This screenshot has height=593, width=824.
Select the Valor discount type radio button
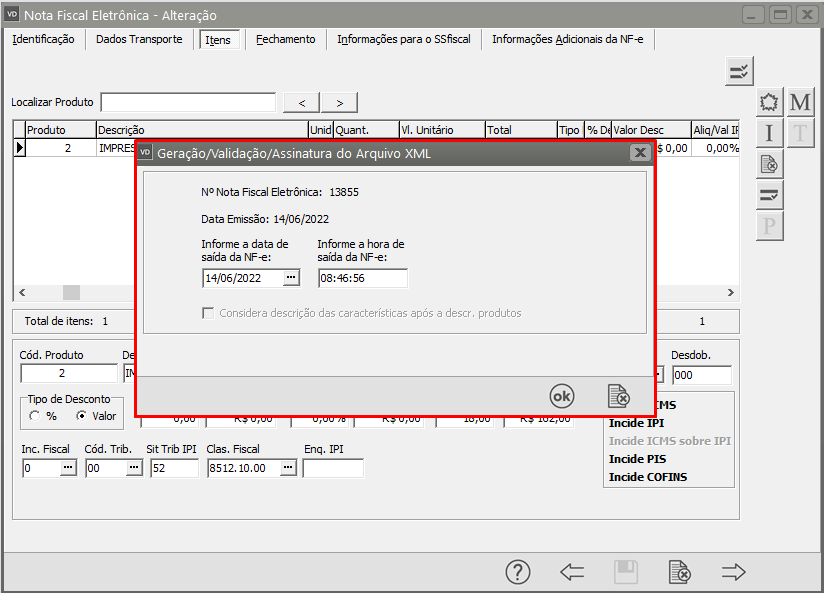click(x=81, y=416)
